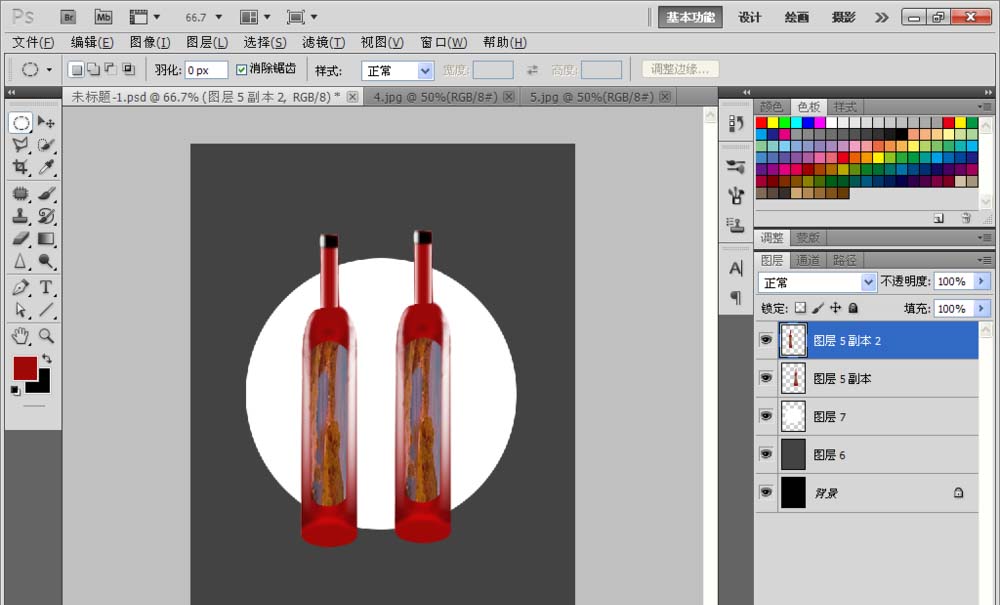Viewport: 1000px width, 605px height.
Task: Select the Crop tool
Action: tap(20, 168)
